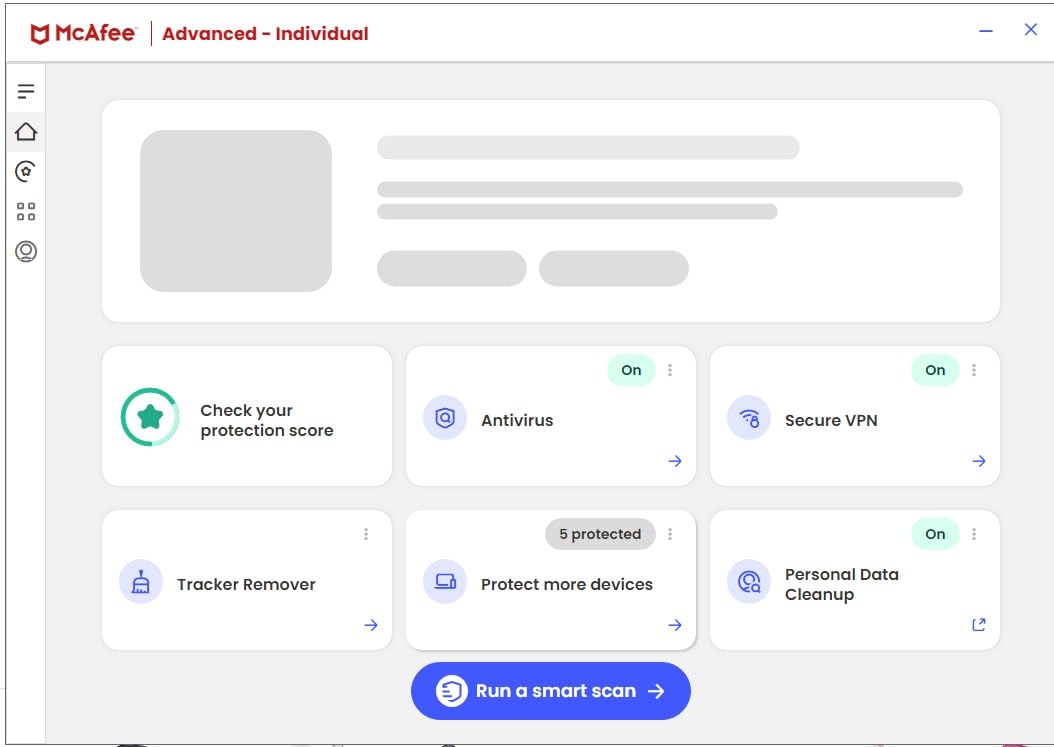
Task: Toggle Antivirus off using its On switch
Action: point(631,370)
